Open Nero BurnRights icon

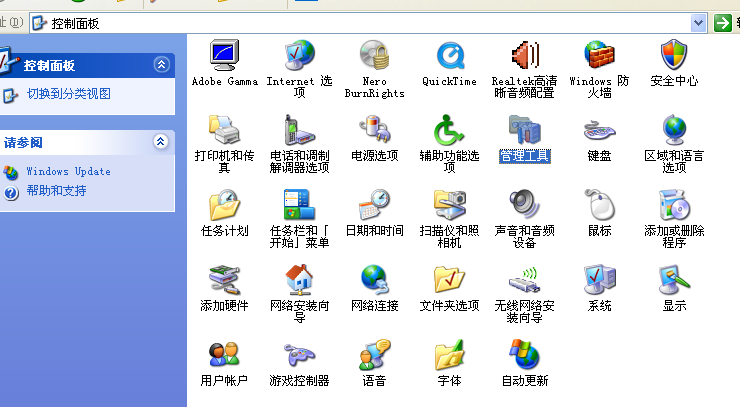(x=374, y=56)
